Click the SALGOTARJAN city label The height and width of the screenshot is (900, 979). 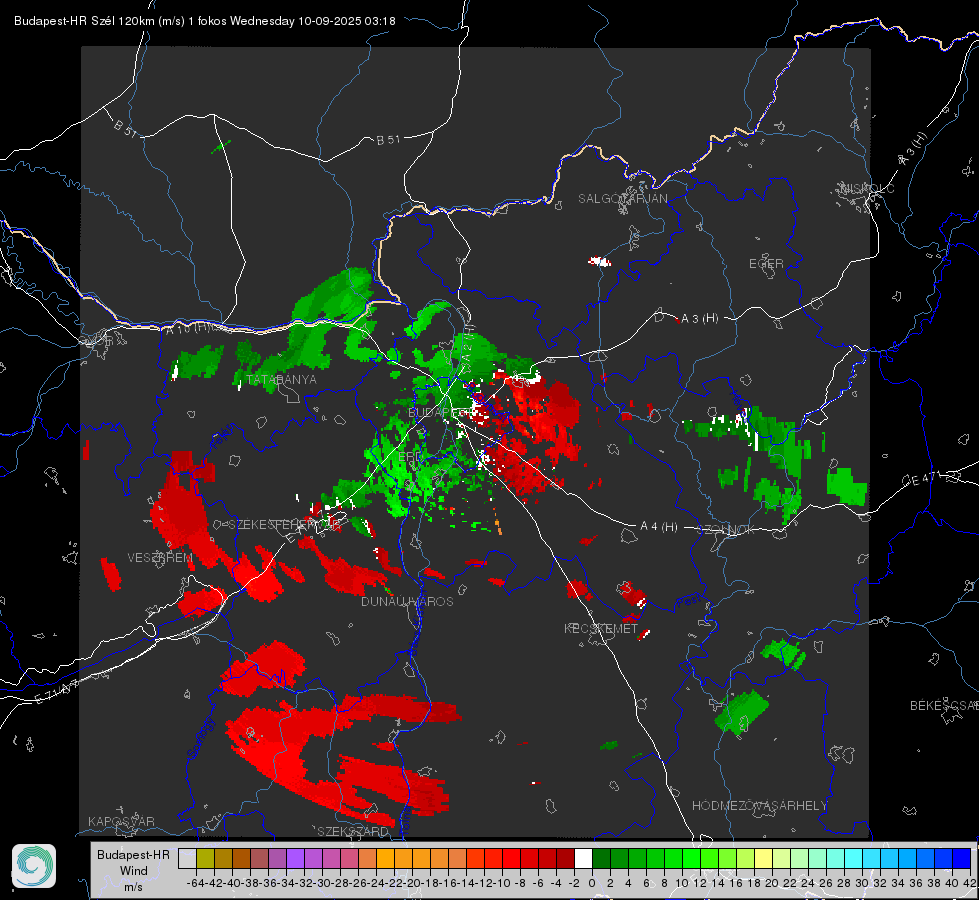622,199
